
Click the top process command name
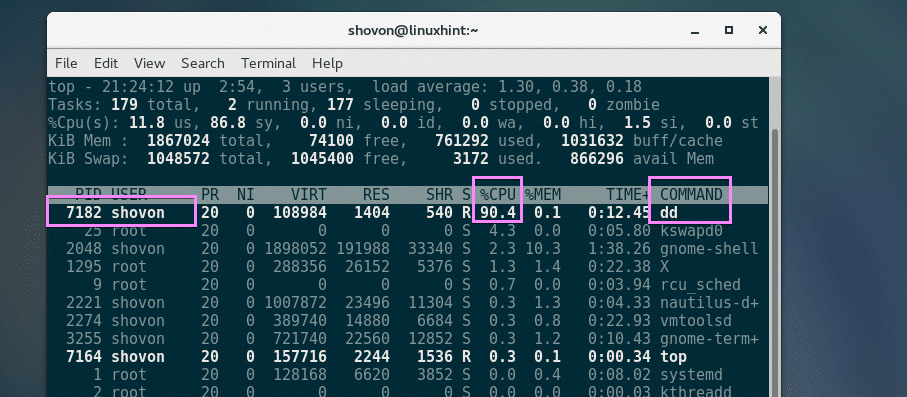(674, 356)
